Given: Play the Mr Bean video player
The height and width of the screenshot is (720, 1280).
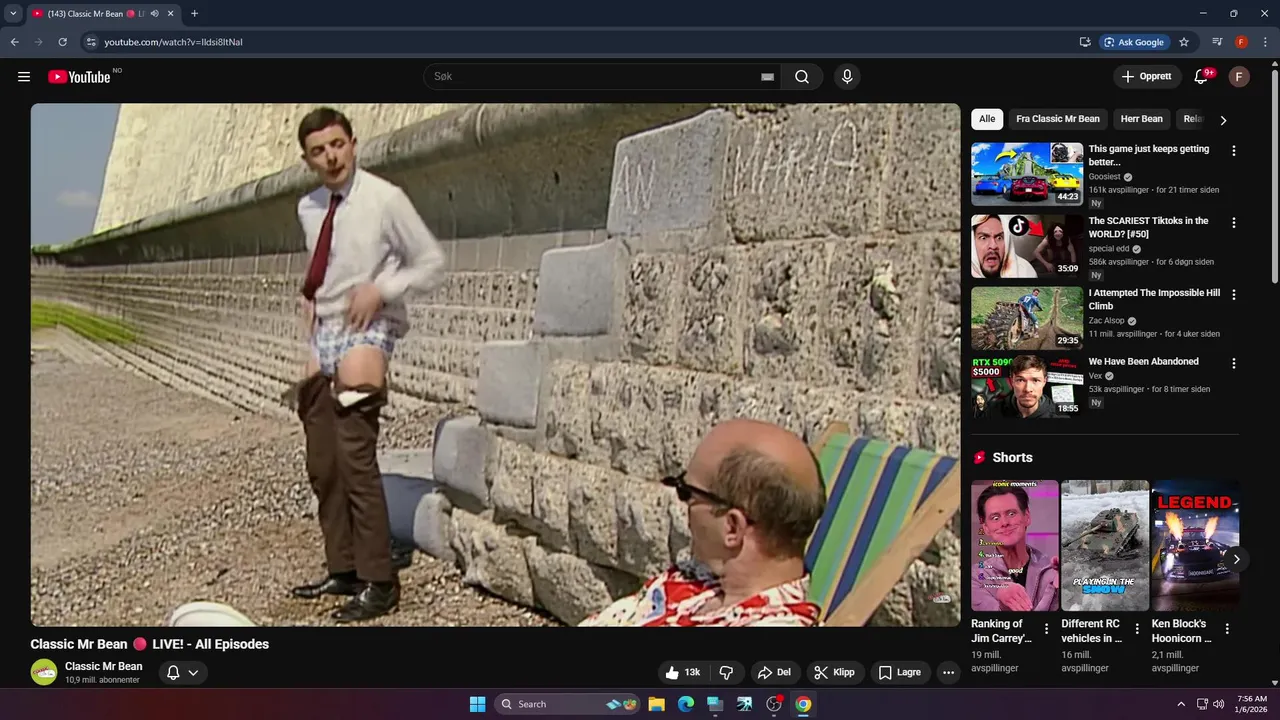Looking at the screenshot, I should coord(495,365).
